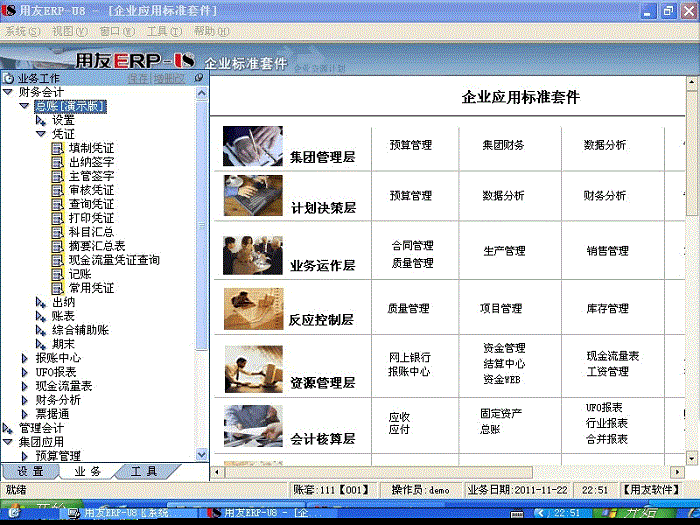Expand 报账中心 in the left tree
Viewport: 700px width, 525px height.
pos(25,358)
